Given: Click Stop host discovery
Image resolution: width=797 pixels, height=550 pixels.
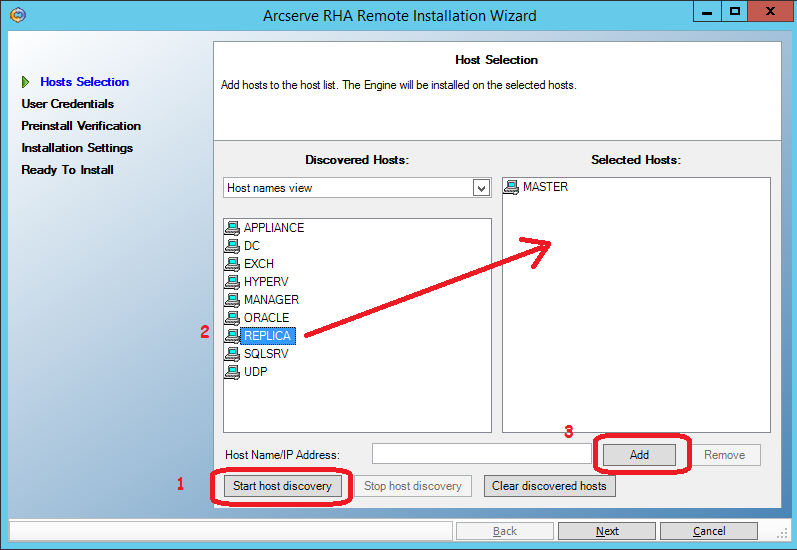Looking at the screenshot, I should click(413, 486).
